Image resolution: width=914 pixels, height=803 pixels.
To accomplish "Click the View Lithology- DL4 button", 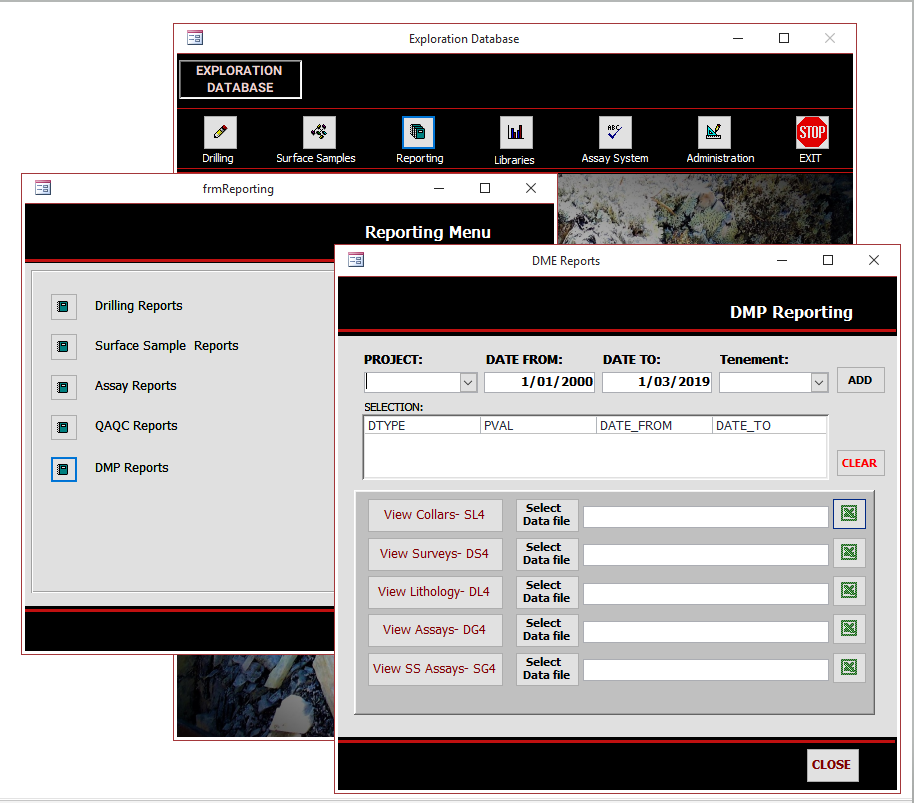I will pos(435,591).
